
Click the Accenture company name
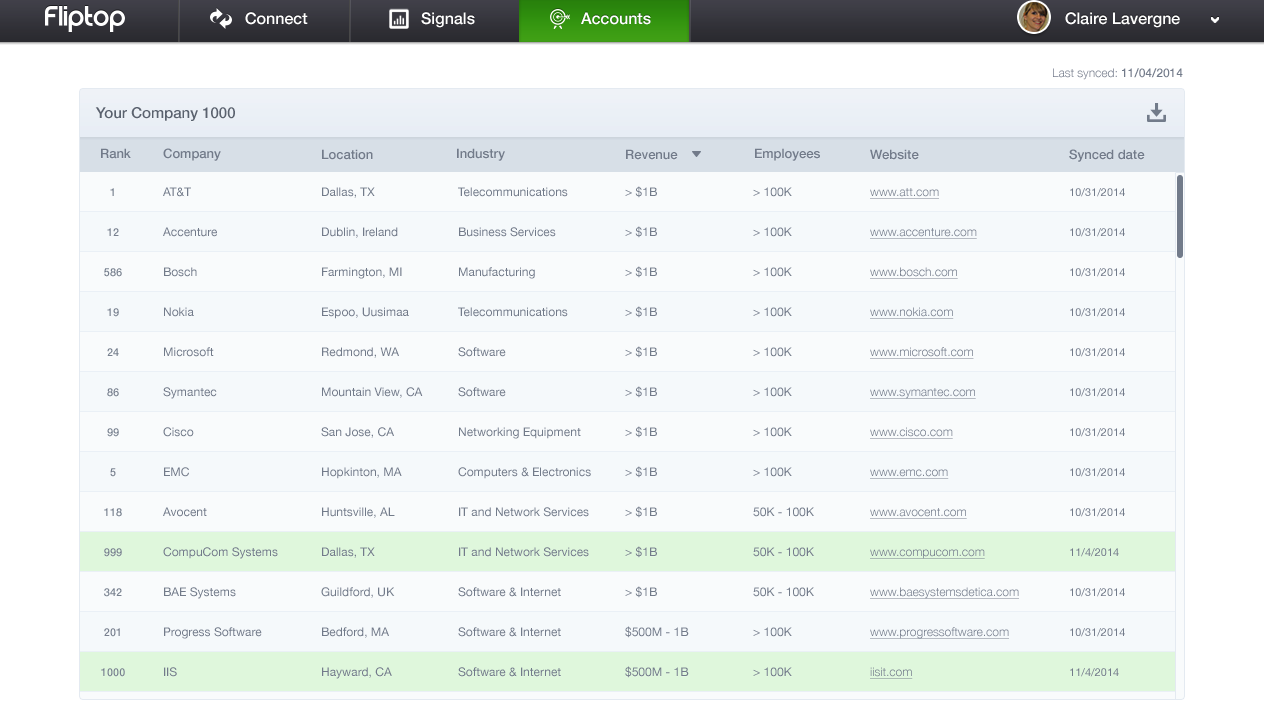(190, 232)
